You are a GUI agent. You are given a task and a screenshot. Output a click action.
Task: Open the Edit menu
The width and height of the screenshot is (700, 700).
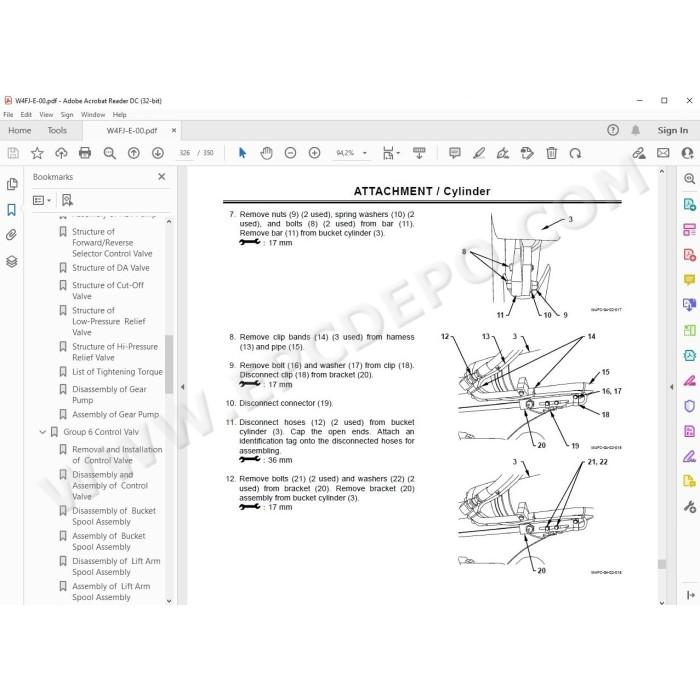point(26,115)
